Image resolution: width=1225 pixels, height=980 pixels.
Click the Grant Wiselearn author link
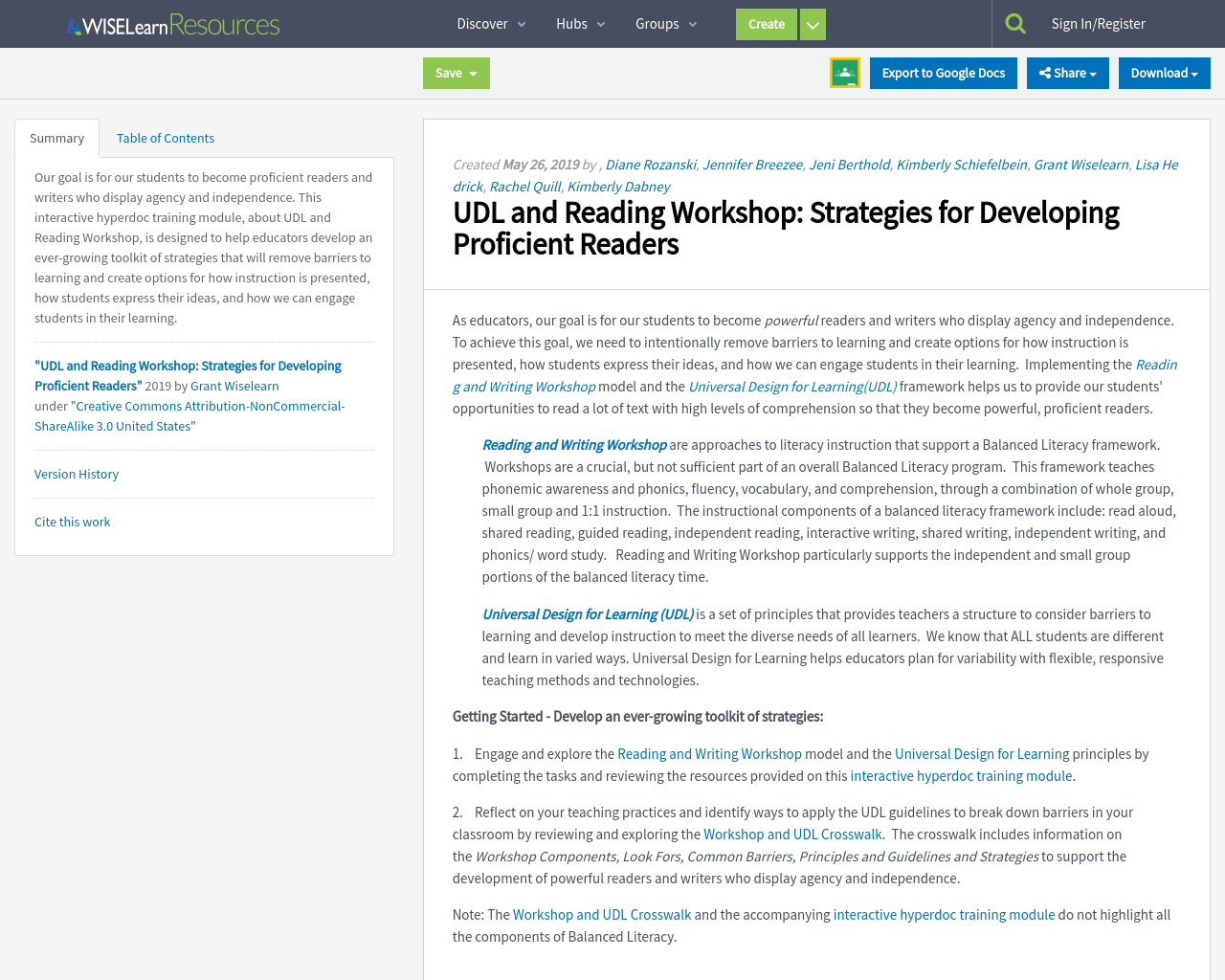tap(1080, 163)
